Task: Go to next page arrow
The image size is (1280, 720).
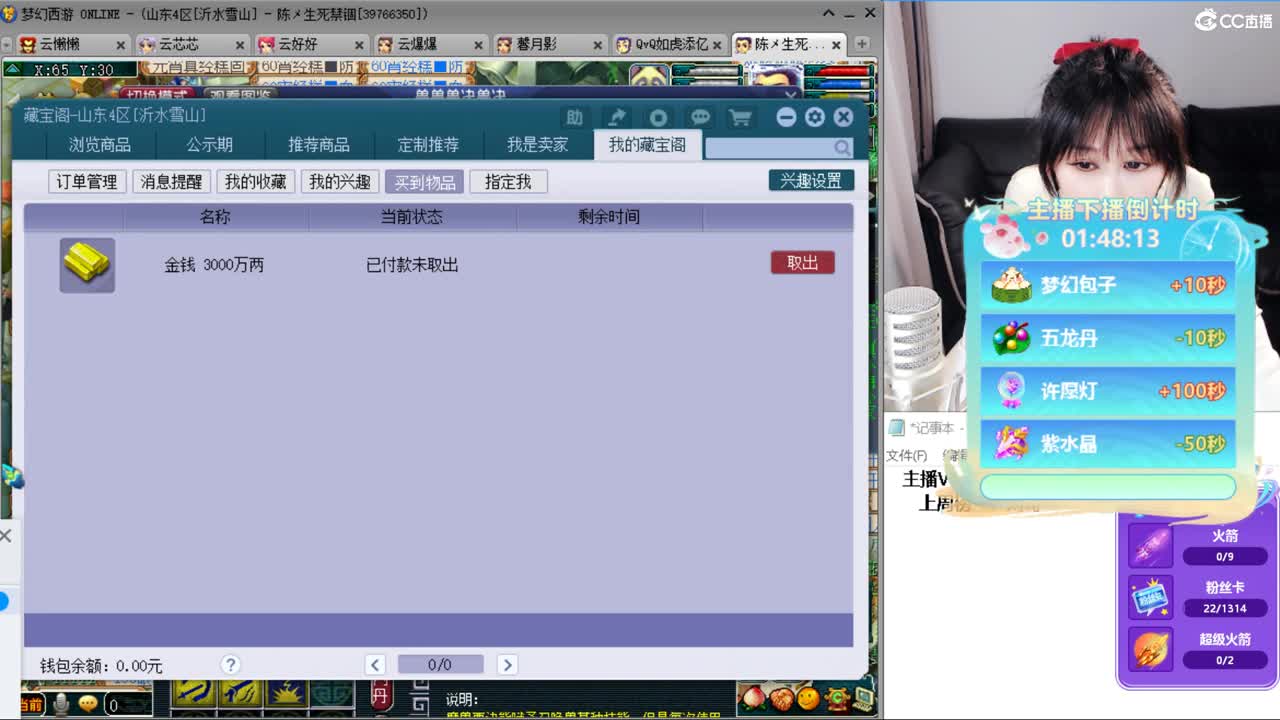Action: pyautogui.click(x=507, y=665)
